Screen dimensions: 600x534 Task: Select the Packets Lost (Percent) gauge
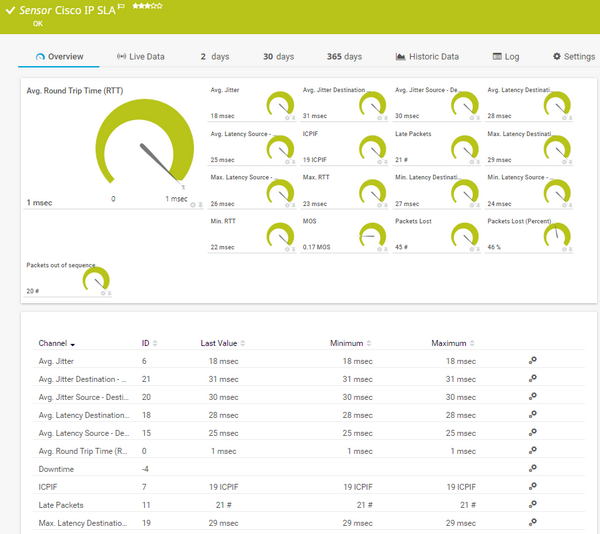[555, 235]
